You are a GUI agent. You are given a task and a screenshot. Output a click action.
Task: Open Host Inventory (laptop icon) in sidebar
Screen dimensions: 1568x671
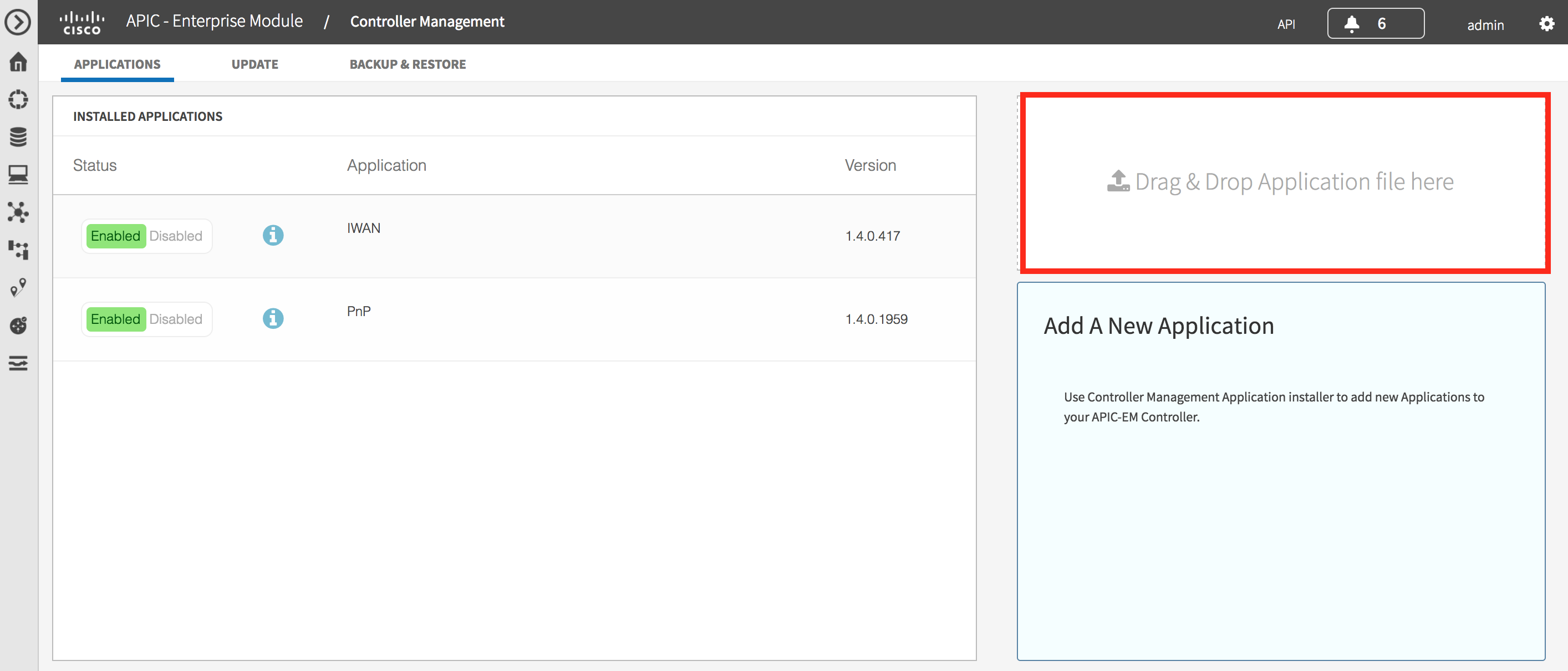click(x=18, y=175)
